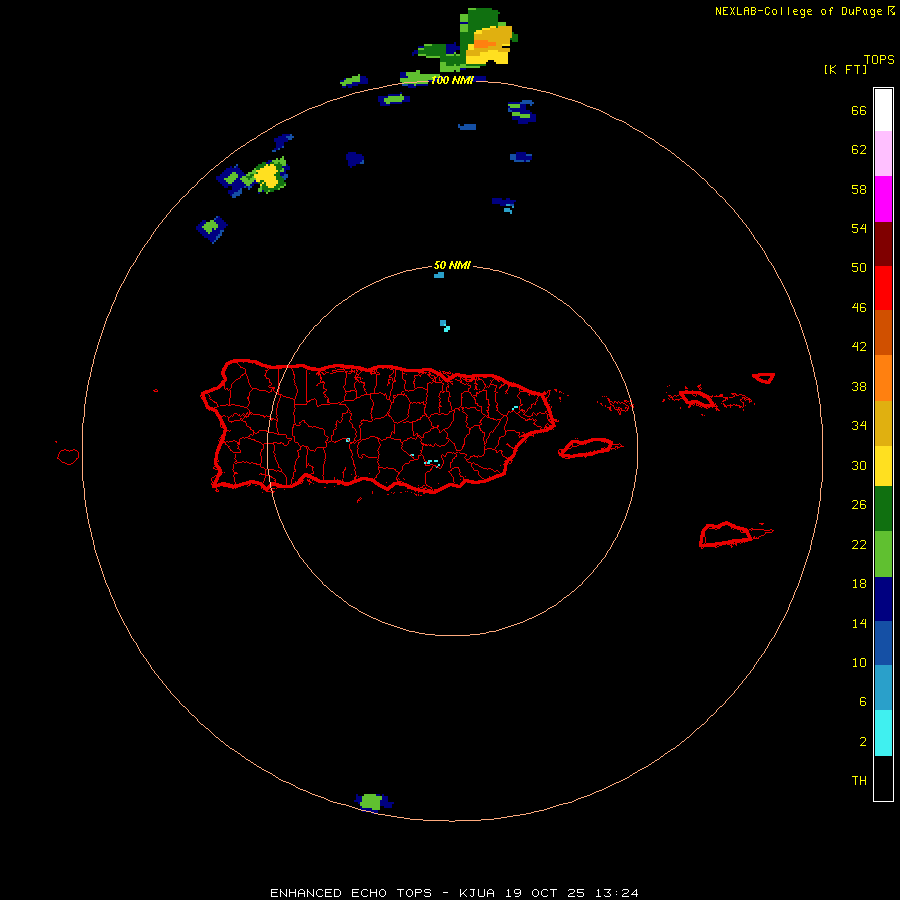Image resolution: width=900 pixels, height=900 pixels.
Task: Click the blue-green echo near the west ring
Action: (x=212, y=228)
